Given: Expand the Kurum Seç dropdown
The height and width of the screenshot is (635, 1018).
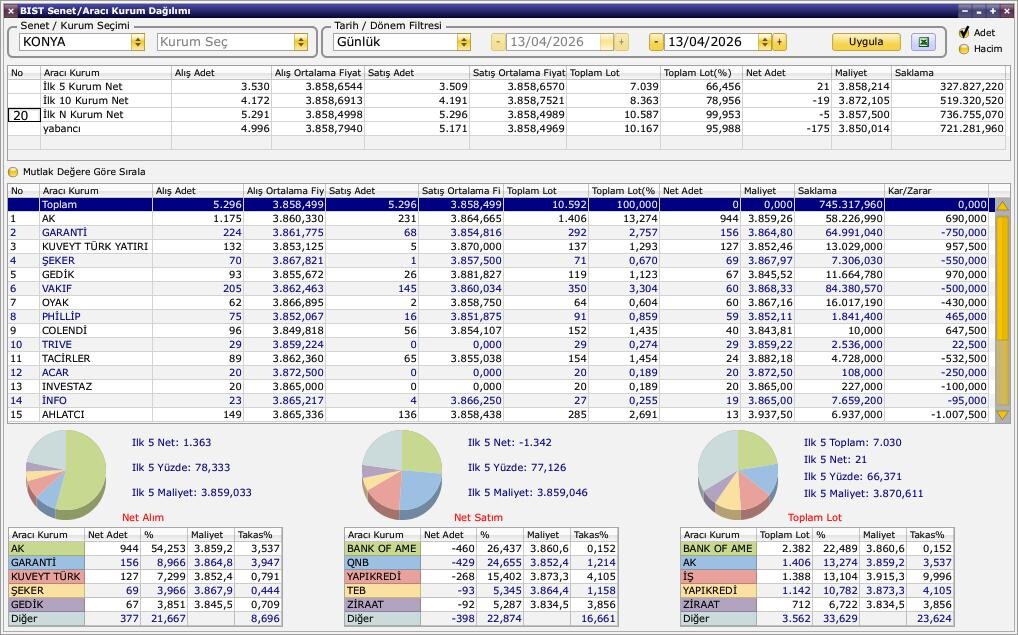Looking at the screenshot, I should [x=300, y=42].
